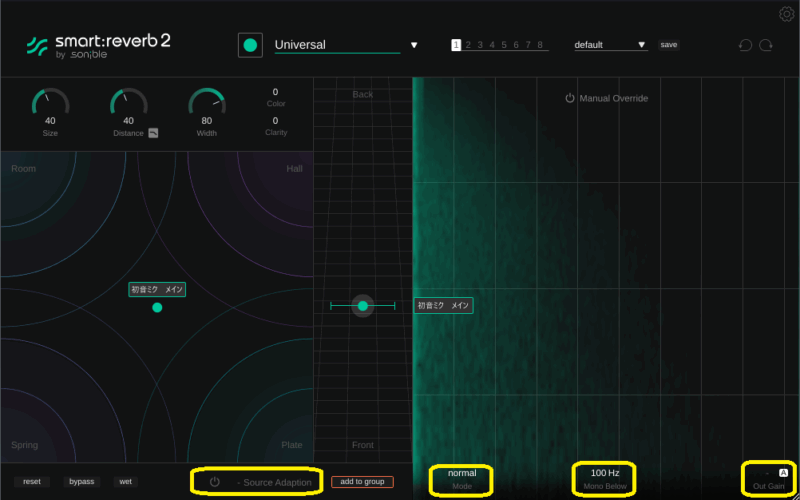Click the save preset button
The image size is (800, 500).
[x=668, y=45]
